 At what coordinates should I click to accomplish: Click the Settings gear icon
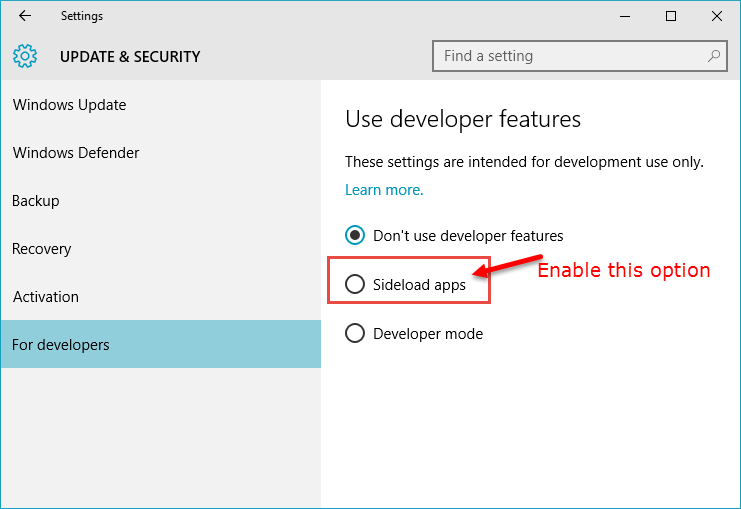[25, 56]
